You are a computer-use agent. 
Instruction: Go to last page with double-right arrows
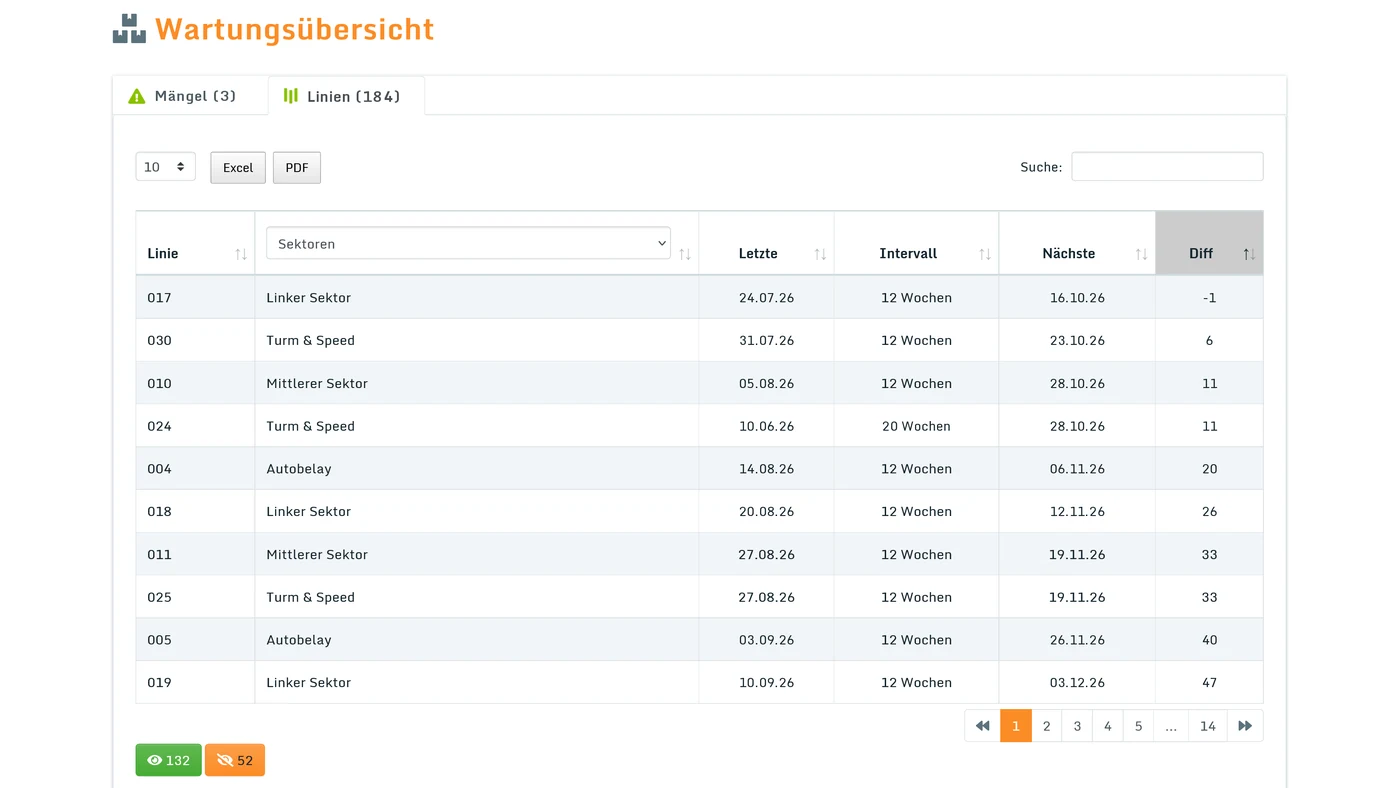point(1245,726)
